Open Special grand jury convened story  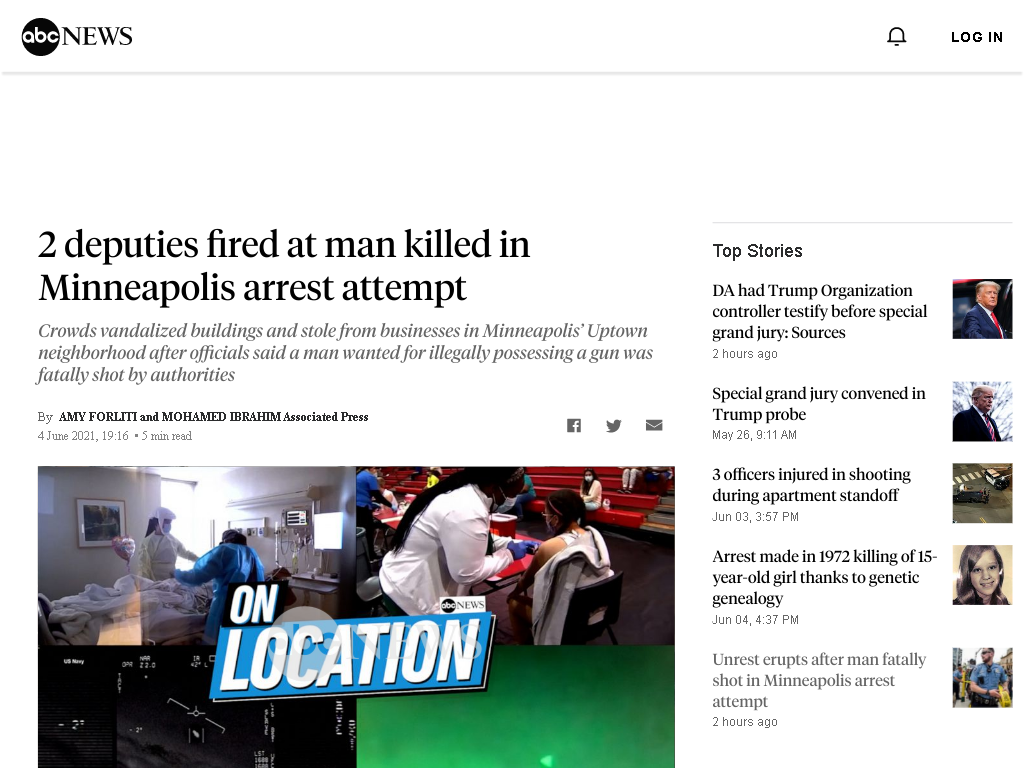819,404
